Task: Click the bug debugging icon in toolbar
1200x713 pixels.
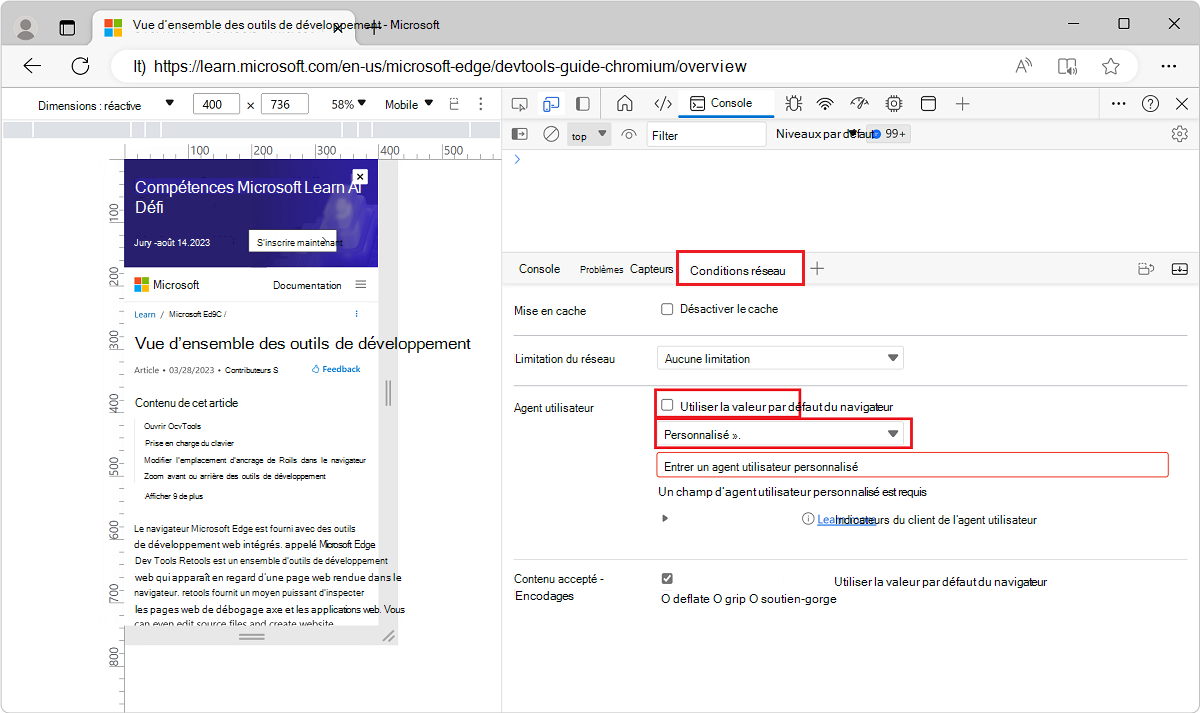Action: click(x=793, y=103)
